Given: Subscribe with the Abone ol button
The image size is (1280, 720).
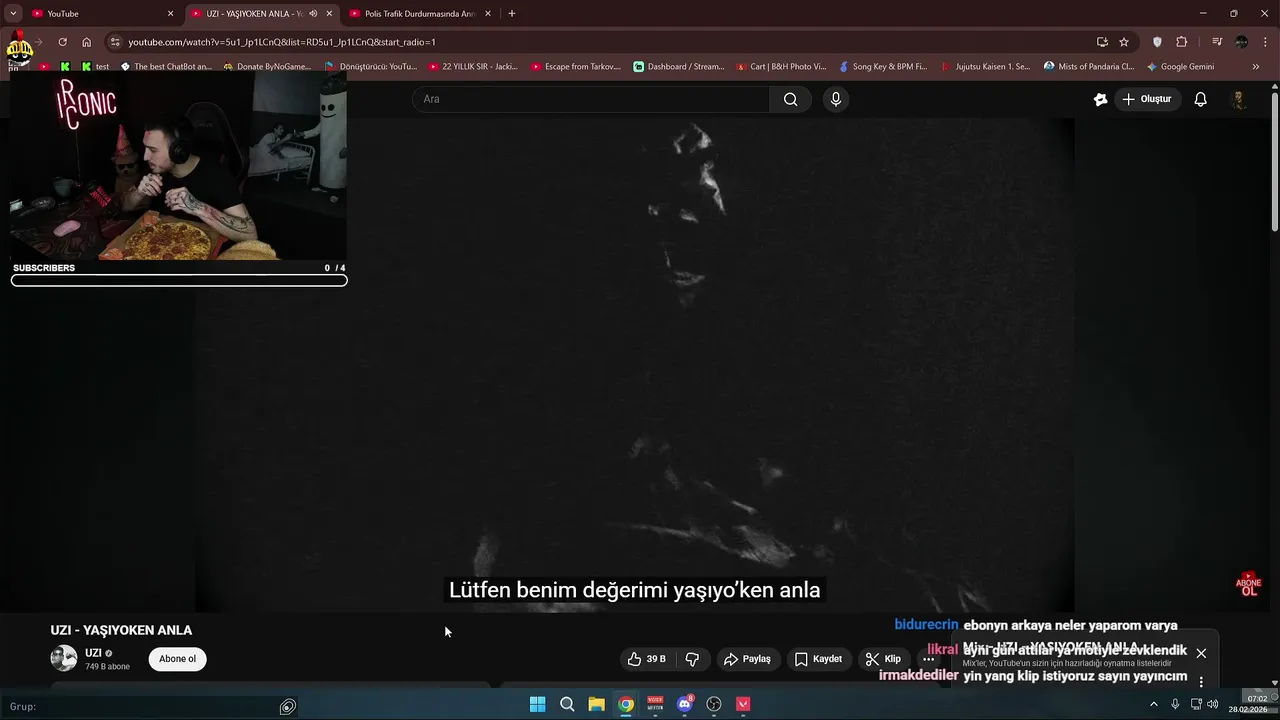Looking at the screenshot, I should [x=177, y=659].
